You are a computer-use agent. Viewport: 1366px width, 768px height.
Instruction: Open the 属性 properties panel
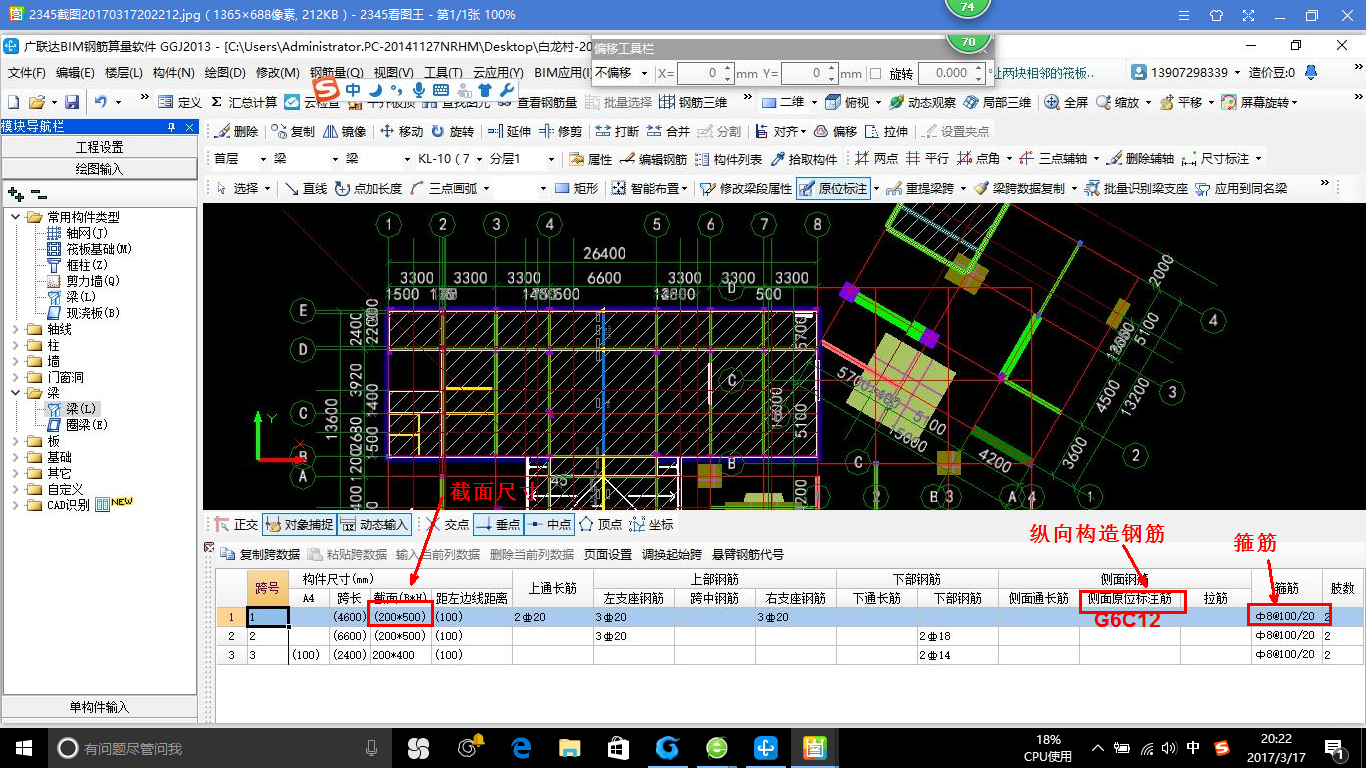pos(590,159)
